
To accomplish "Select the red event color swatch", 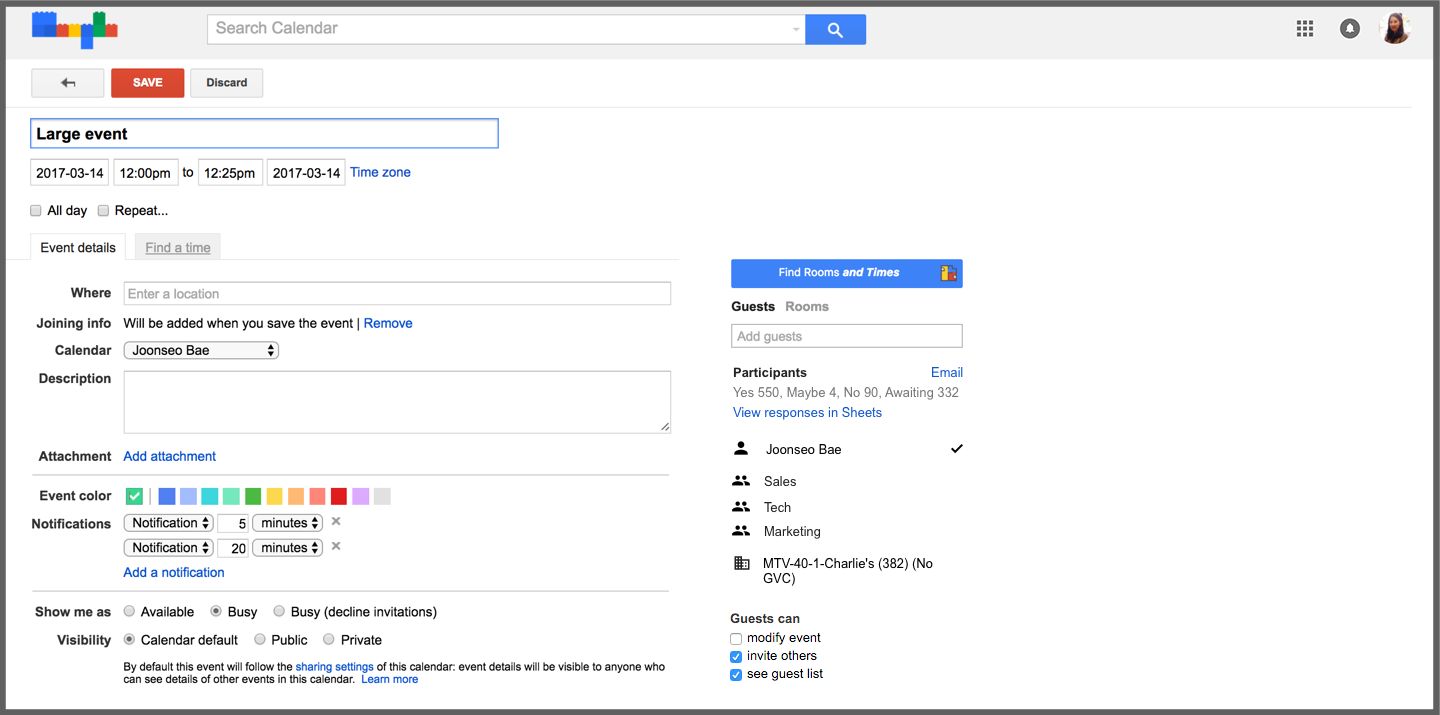I will point(339,496).
